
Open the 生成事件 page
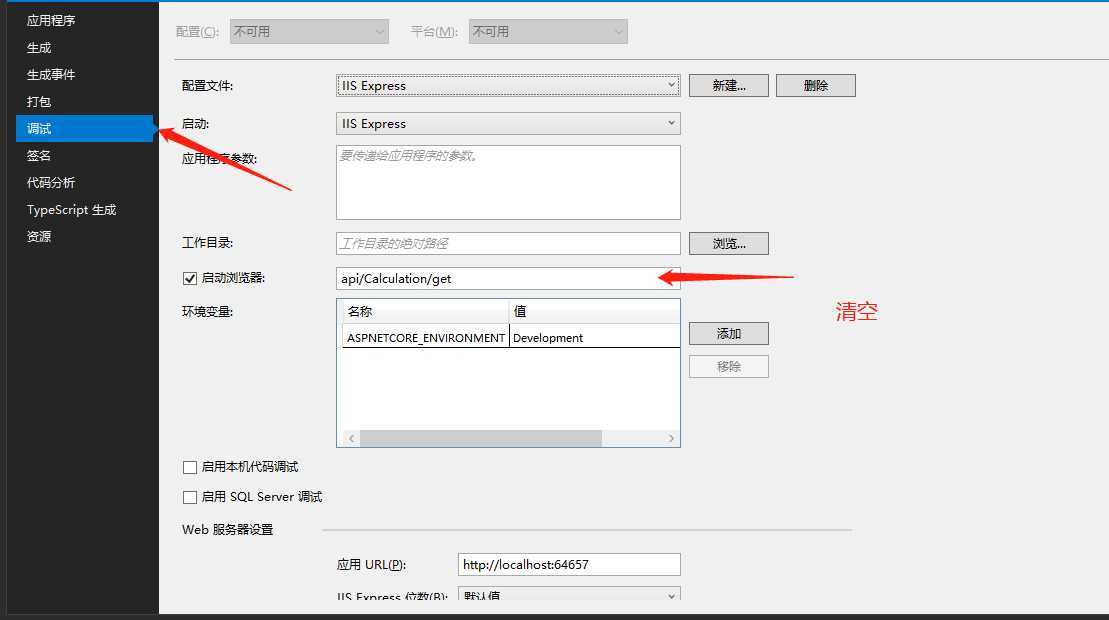(51, 74)
